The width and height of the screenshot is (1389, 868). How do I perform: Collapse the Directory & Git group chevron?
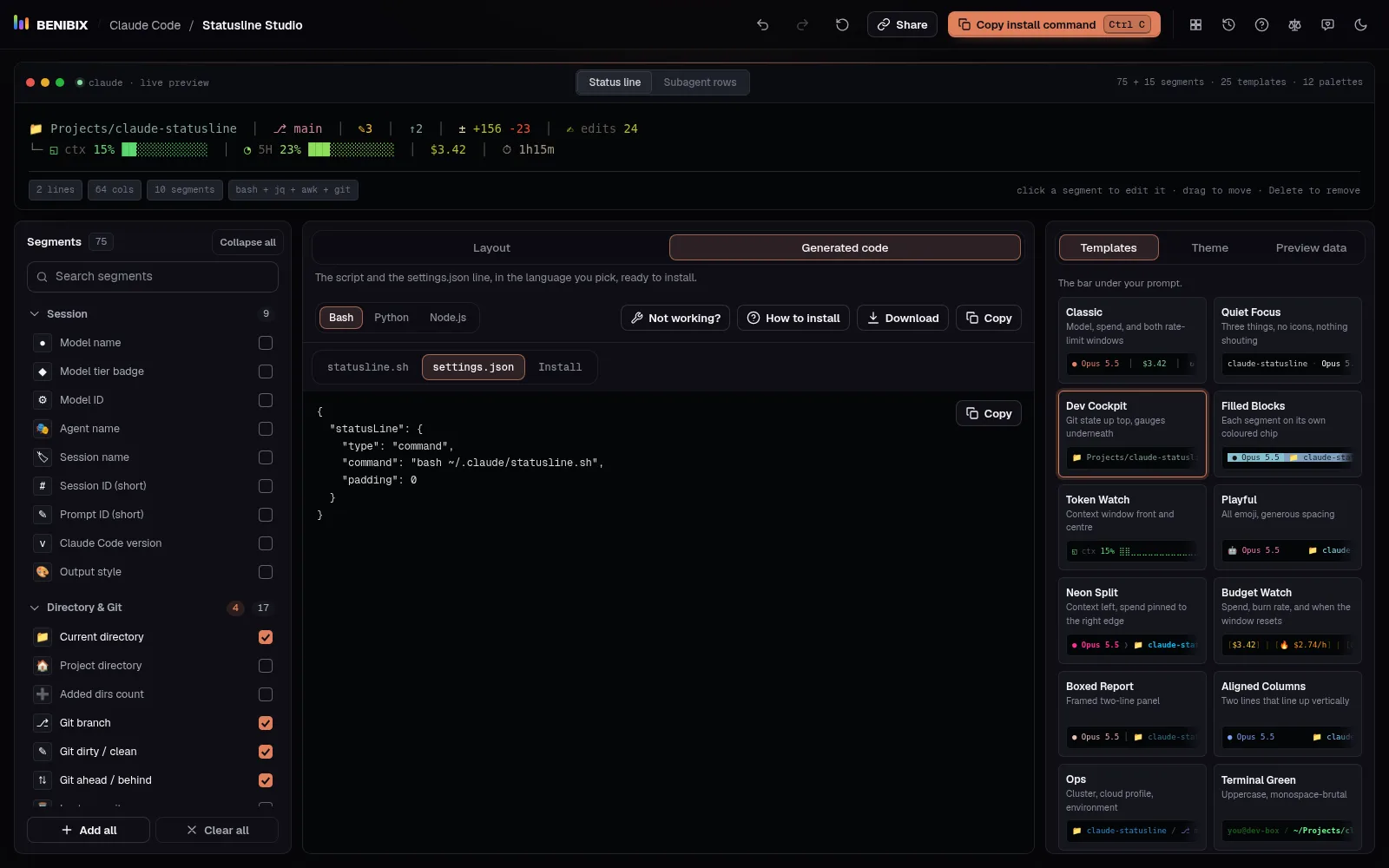(x=35, y=608)
